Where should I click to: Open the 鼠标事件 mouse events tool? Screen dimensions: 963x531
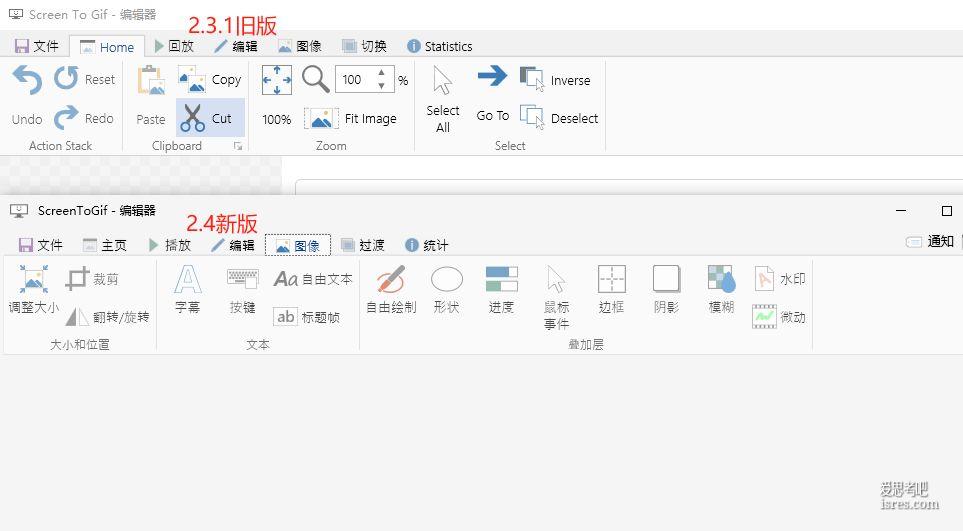[556, 298]
